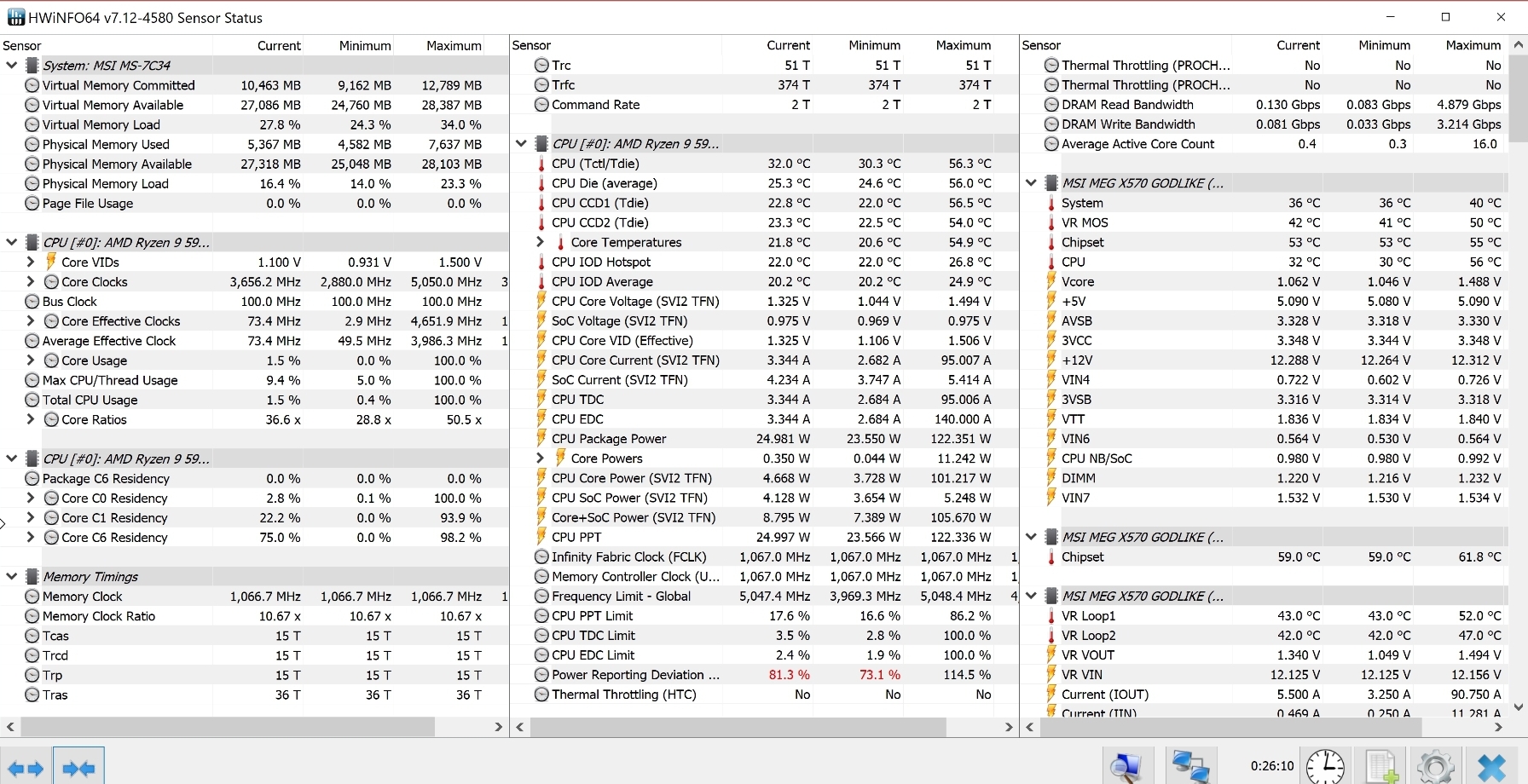Click the round icon beside DRAM Read Bandwidth
The width and height of the screenshot is (1528, 784).
click(x=1051, y=105)
